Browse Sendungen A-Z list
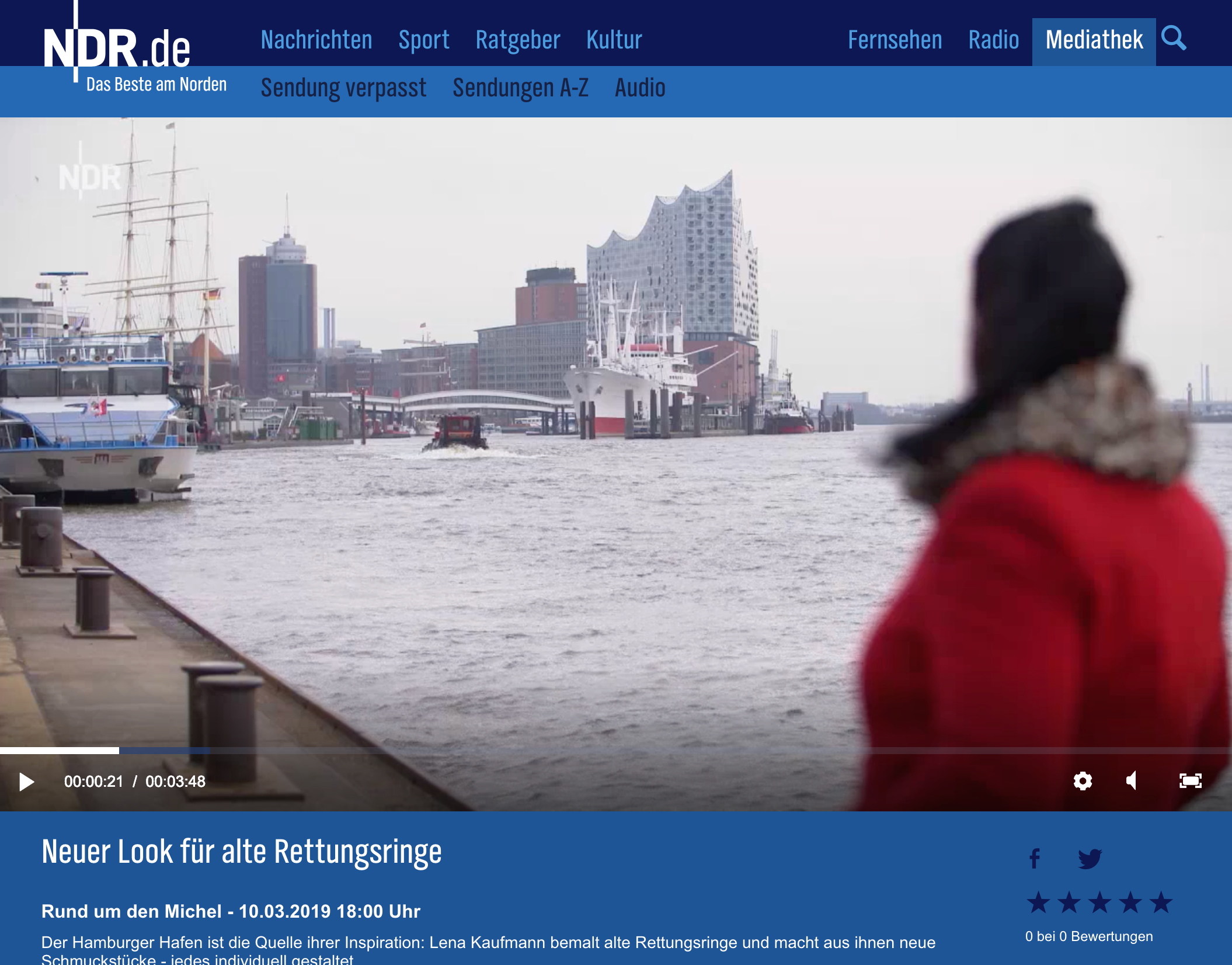1232x965 pixels. coord(520,88)
